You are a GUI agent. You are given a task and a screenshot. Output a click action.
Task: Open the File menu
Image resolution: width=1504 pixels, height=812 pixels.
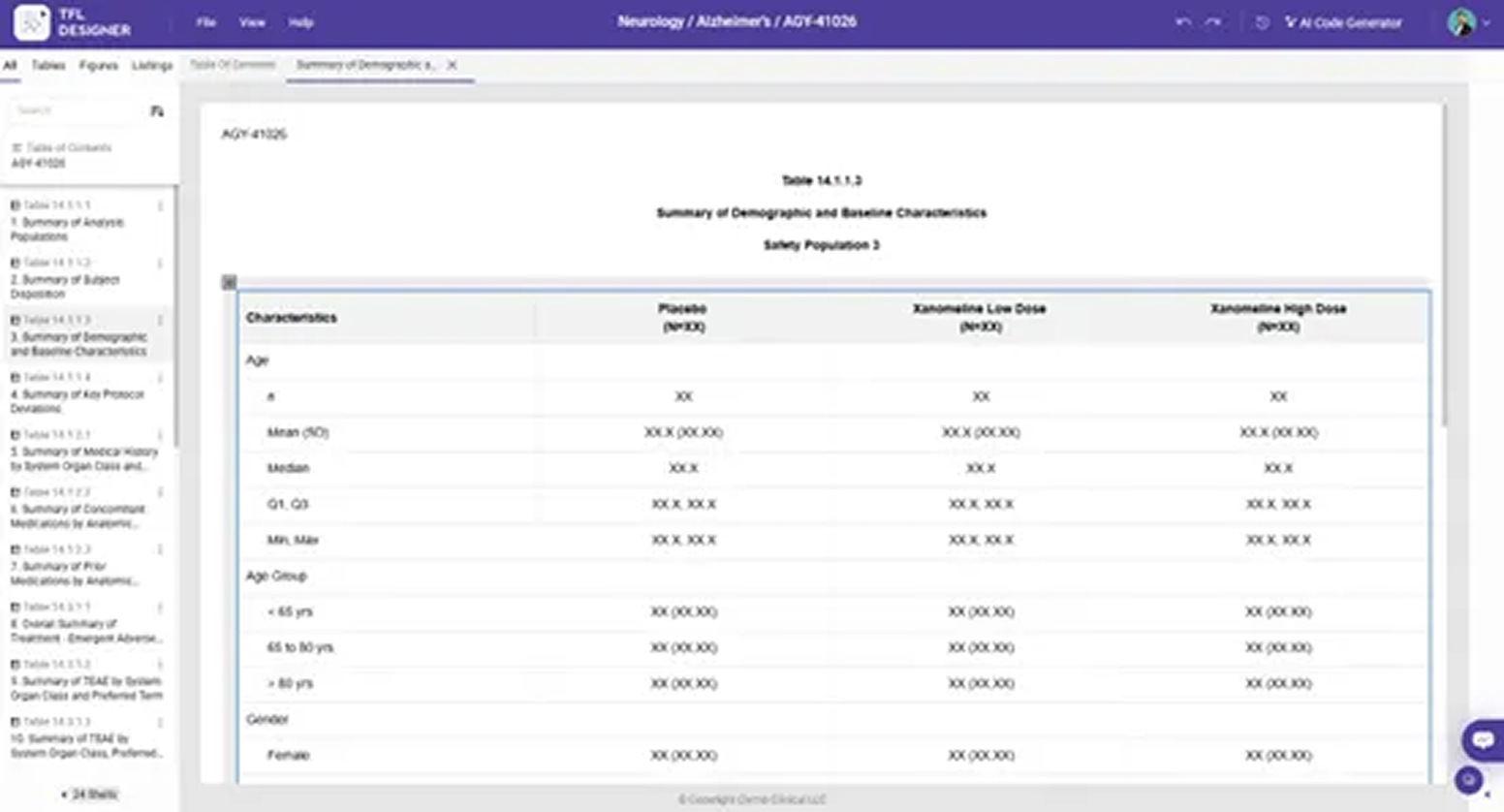point(204,22)
